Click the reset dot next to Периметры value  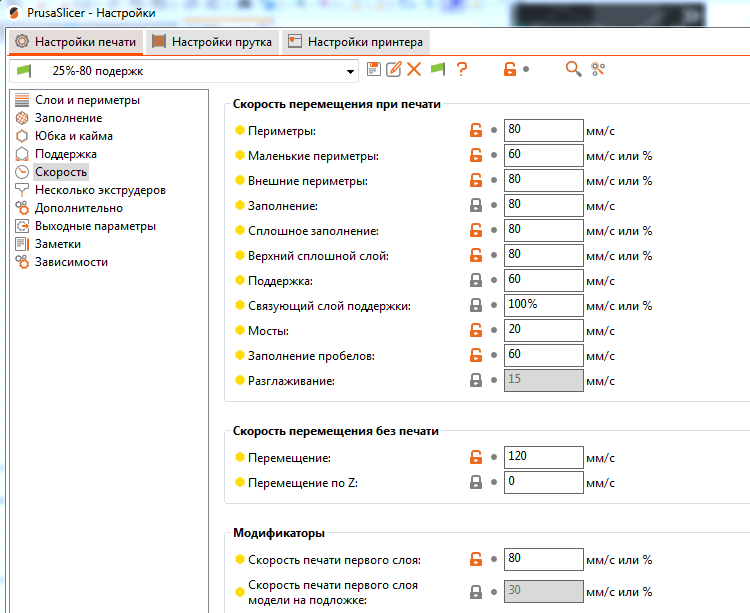click(x=494, y=130)
